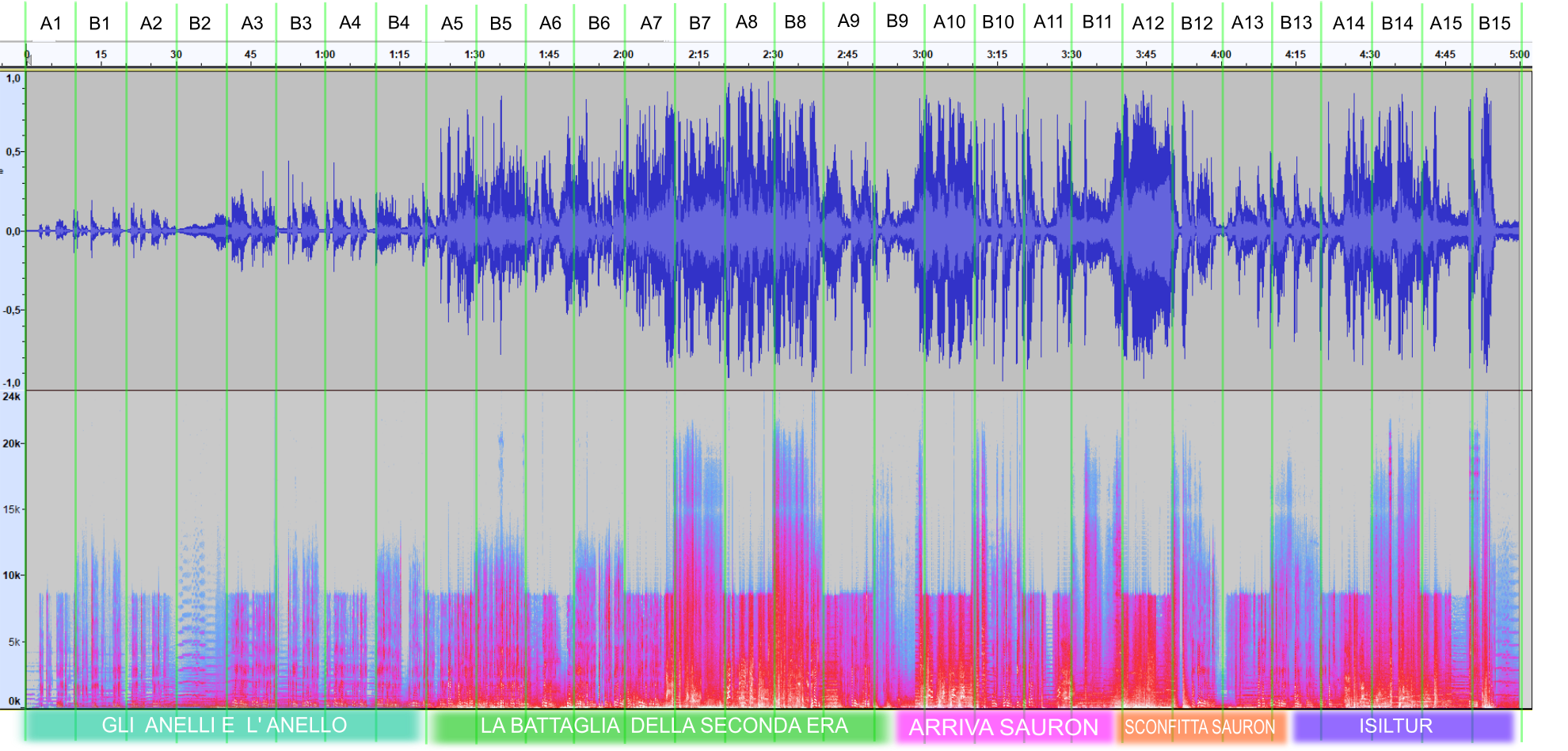Screen dimensions: 1568x751
Task: Jump to the 4:30 time marker
Action: (1370, 55)
